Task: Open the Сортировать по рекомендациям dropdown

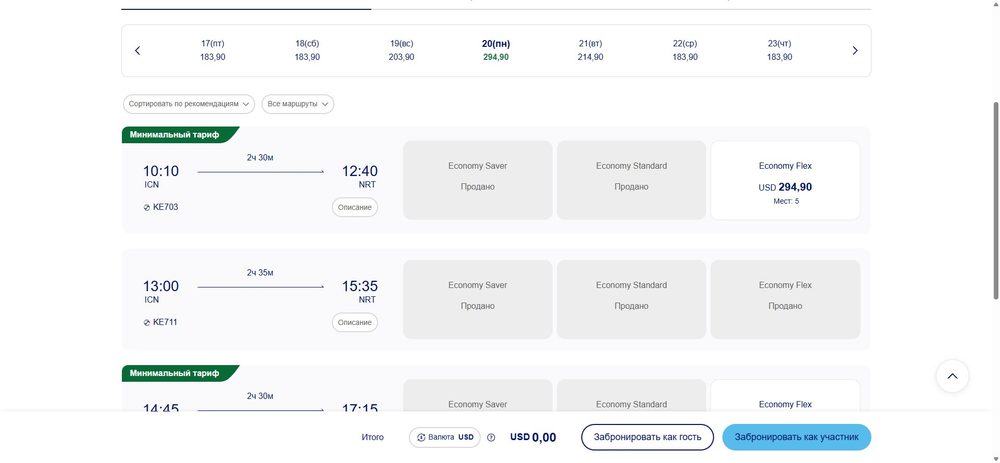Action: click(189, 104)
